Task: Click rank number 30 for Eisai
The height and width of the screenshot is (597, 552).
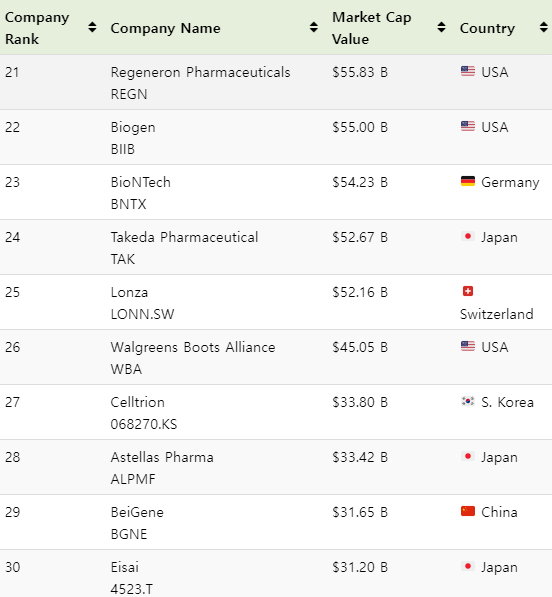Action: (x=13, y=567)
